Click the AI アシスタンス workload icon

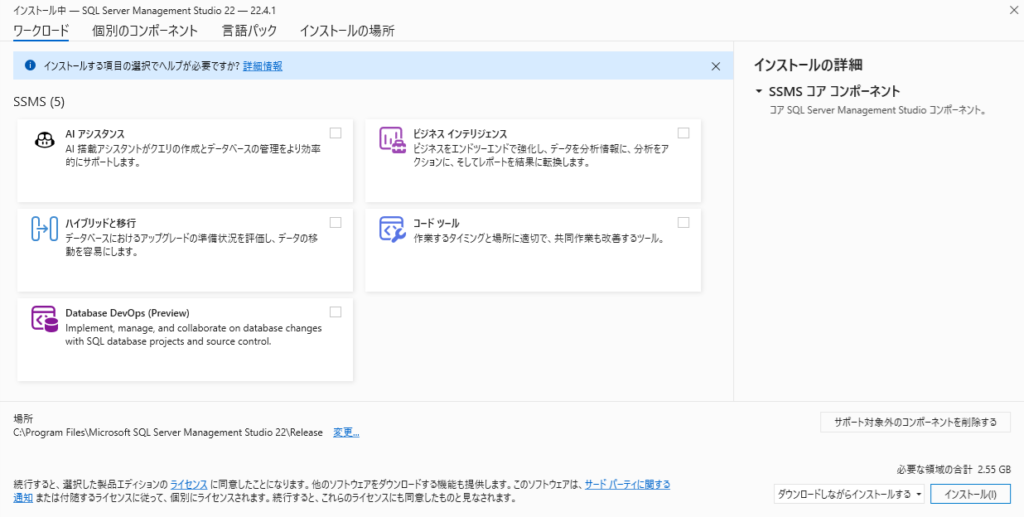44,140
